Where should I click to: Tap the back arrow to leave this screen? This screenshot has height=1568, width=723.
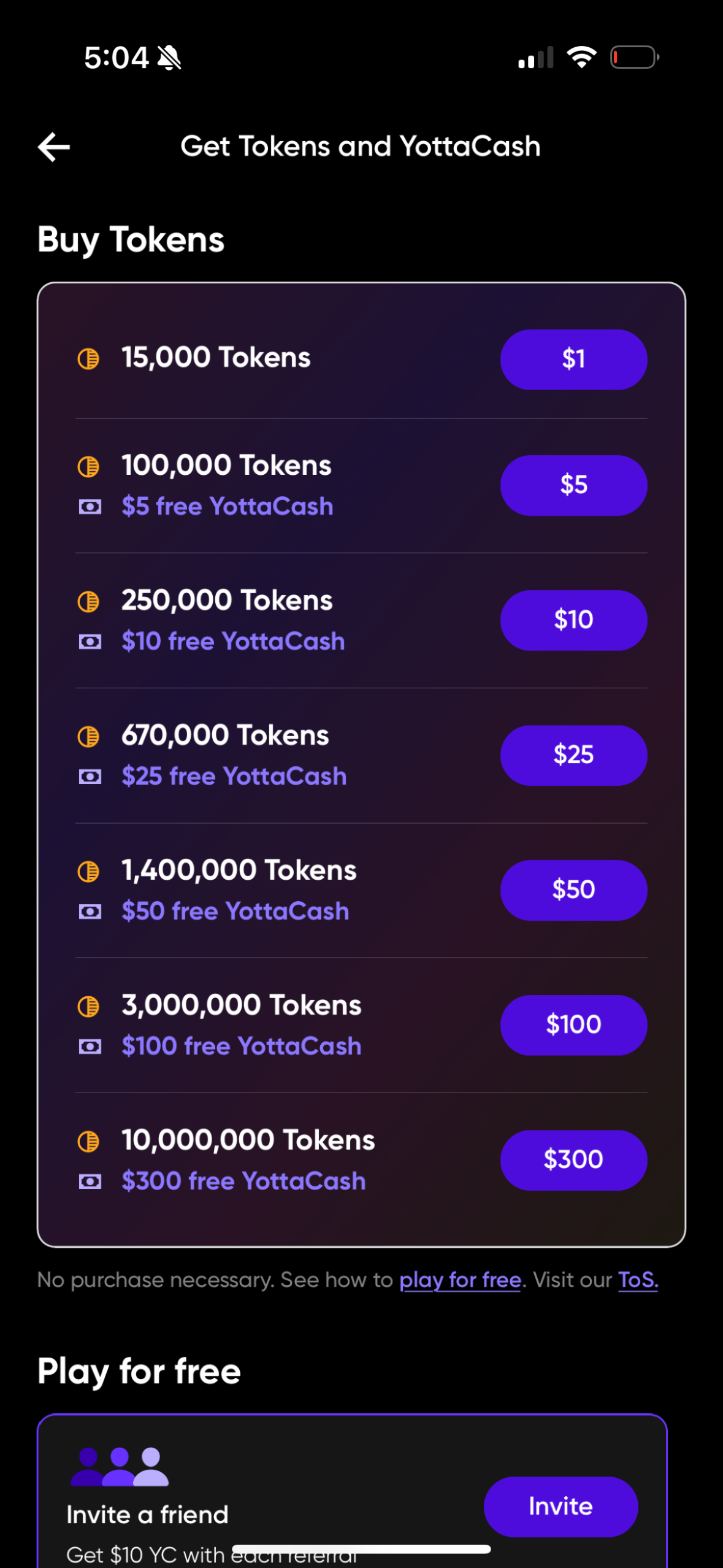click(x=54, y=146)
